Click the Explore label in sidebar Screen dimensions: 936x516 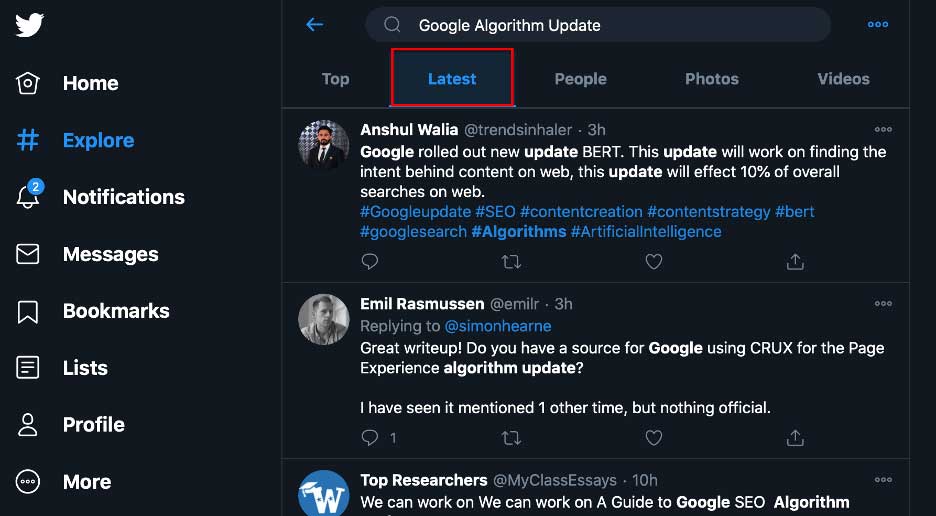click(98, 140)
